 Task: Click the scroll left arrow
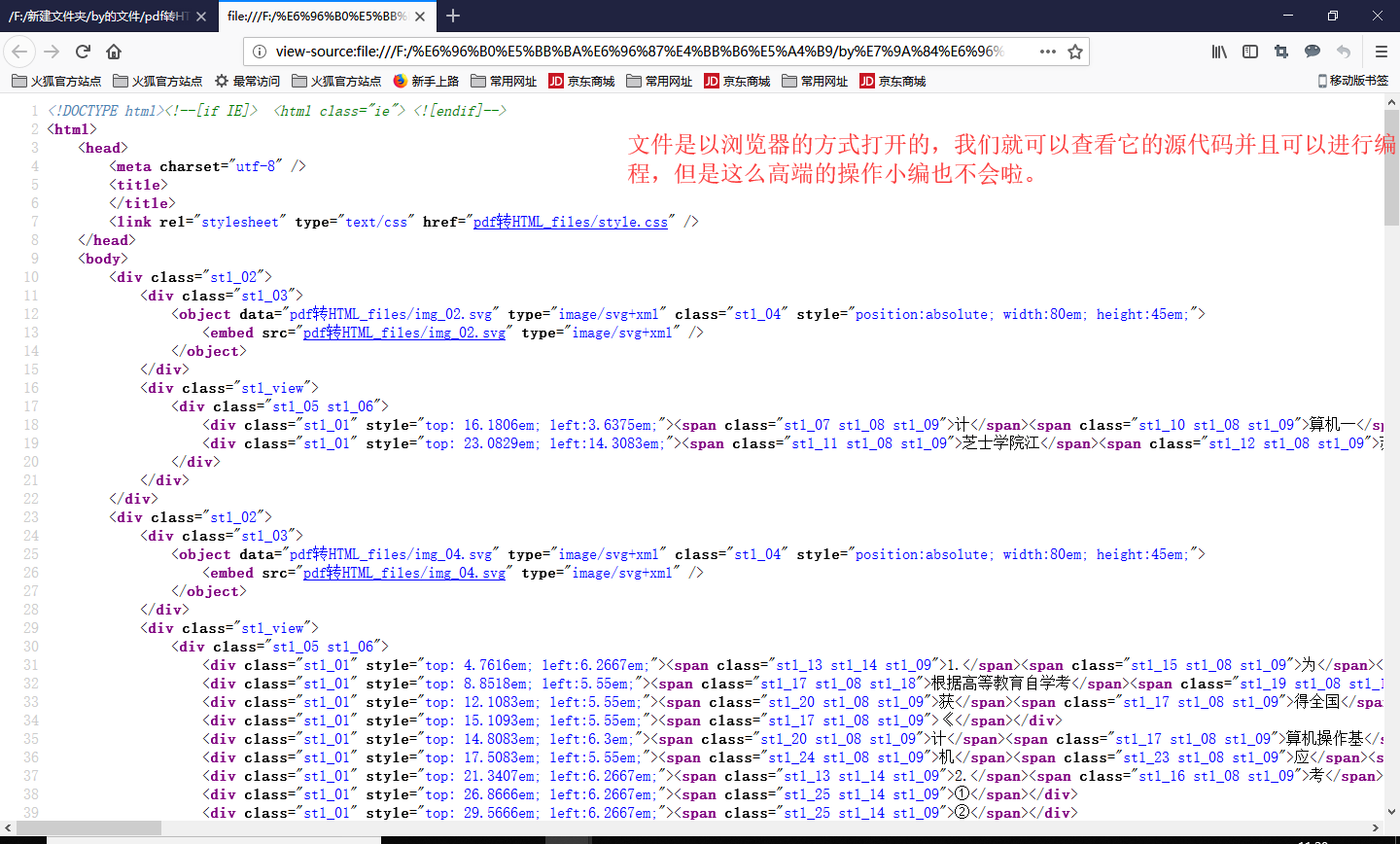point(8,828)
